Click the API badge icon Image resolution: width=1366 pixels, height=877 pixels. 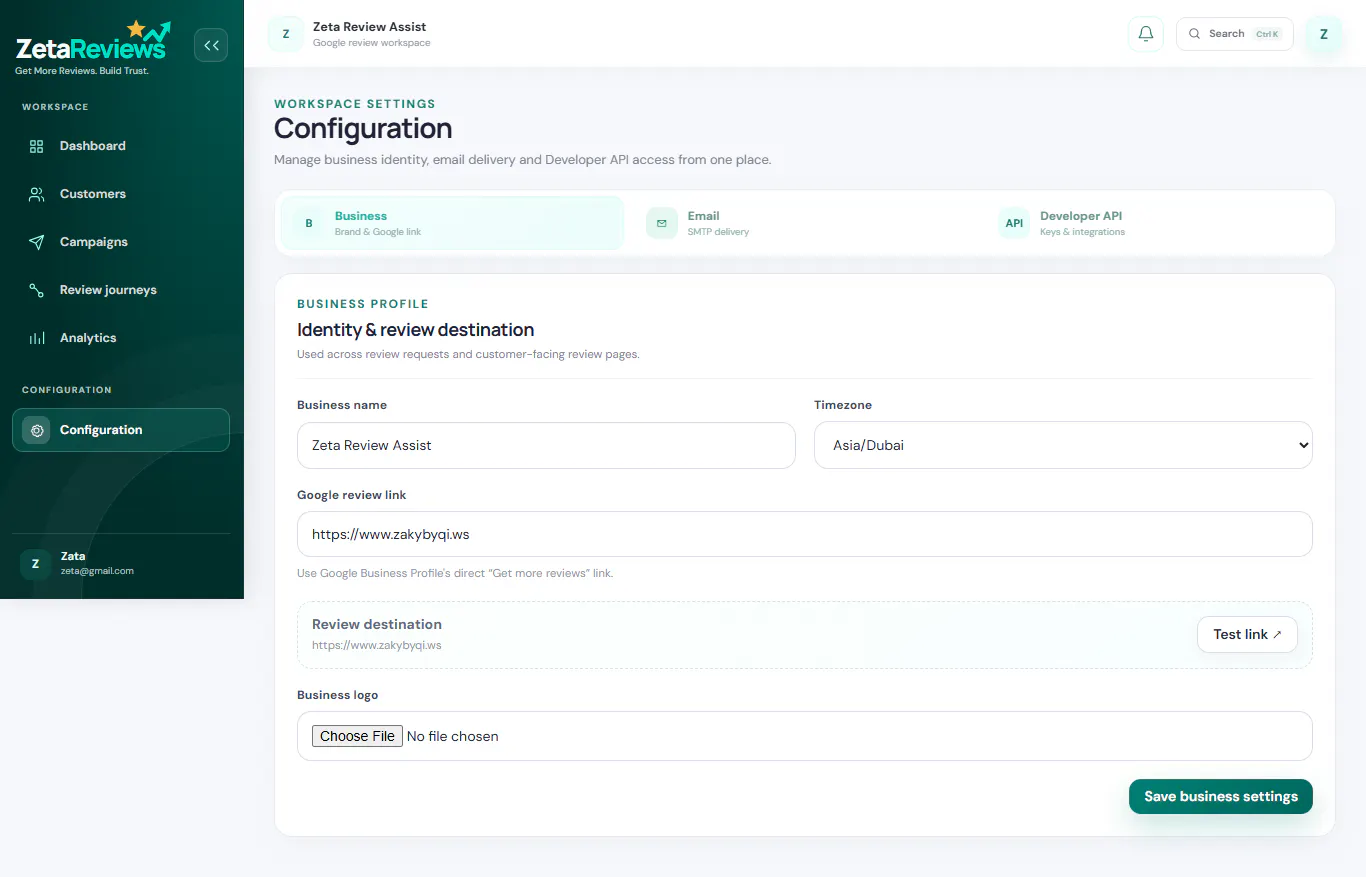(1014, 223)
